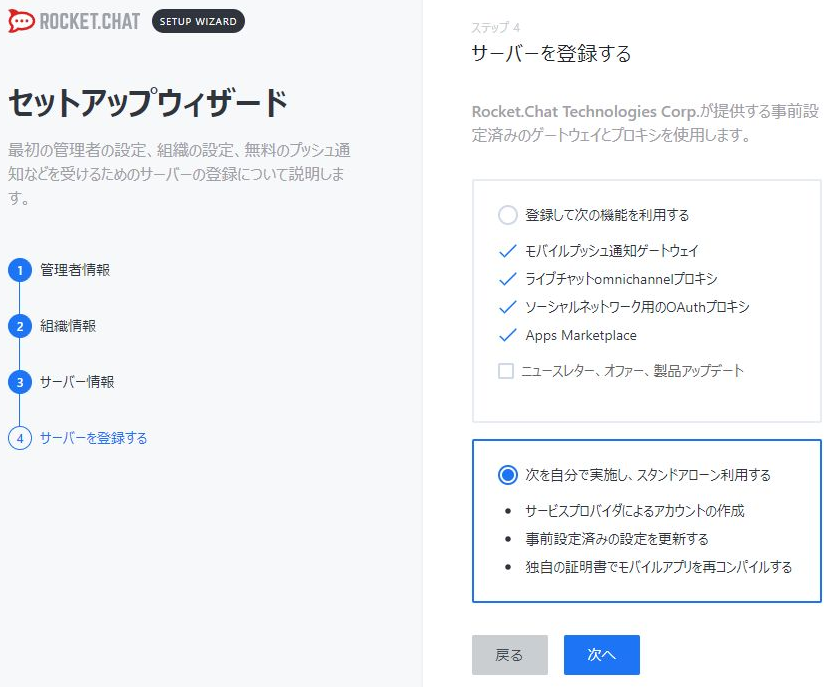Click checkmark beside ソーシャルネットワーク用のOAuthプロキシ
Image resolution: width=836 pixels, height=687 pixels.
coord(508,307)
